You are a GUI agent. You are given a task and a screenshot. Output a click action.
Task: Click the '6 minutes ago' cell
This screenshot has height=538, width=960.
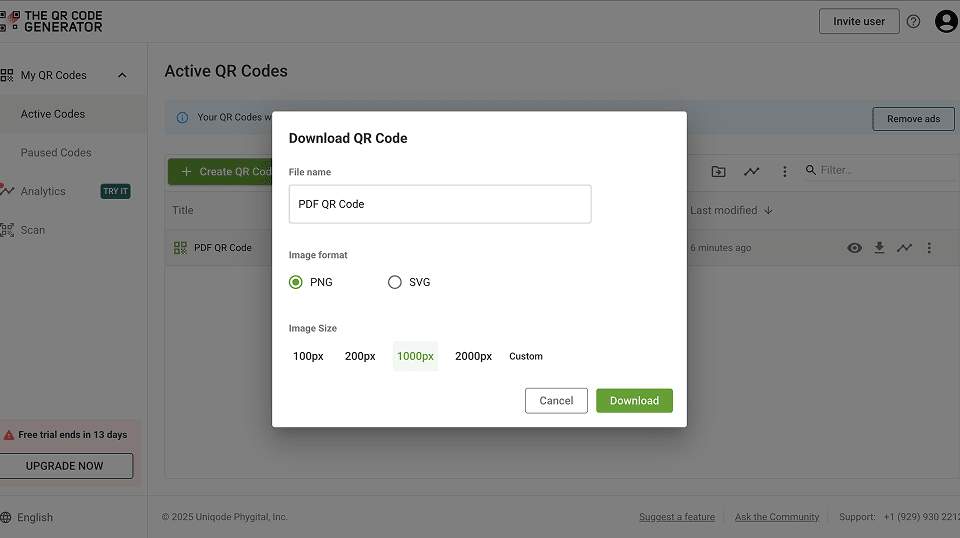click(x=721, y=248)
